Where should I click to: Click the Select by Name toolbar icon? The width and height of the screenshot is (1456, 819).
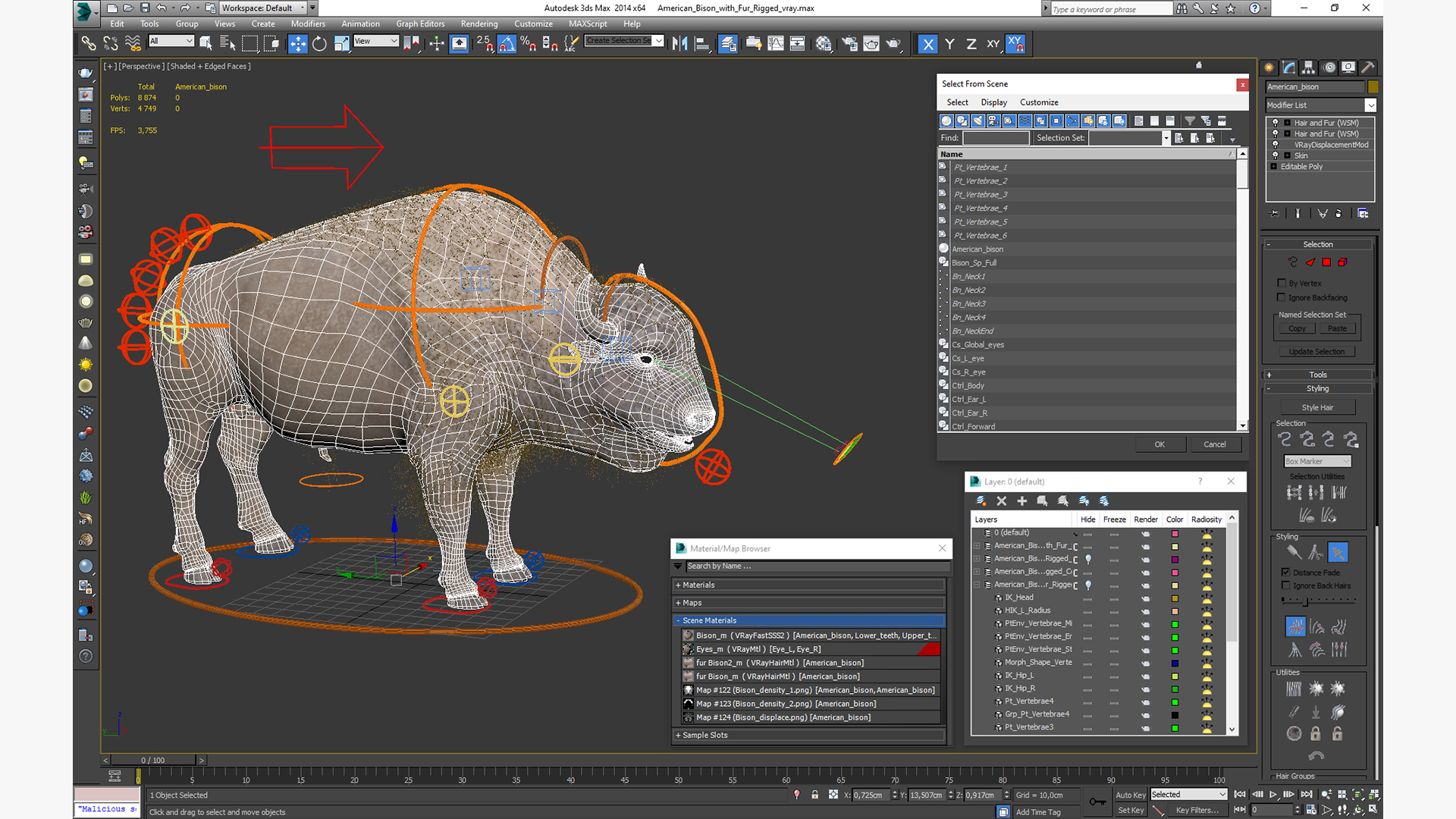click(227, 44)
